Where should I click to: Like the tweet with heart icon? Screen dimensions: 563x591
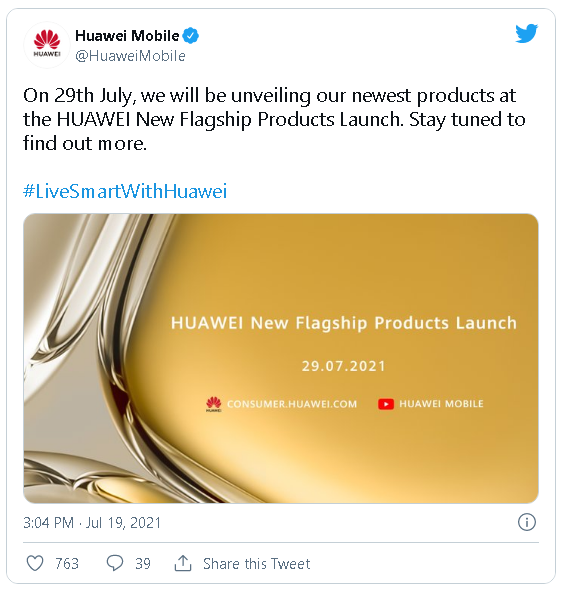tap(35, 563)
